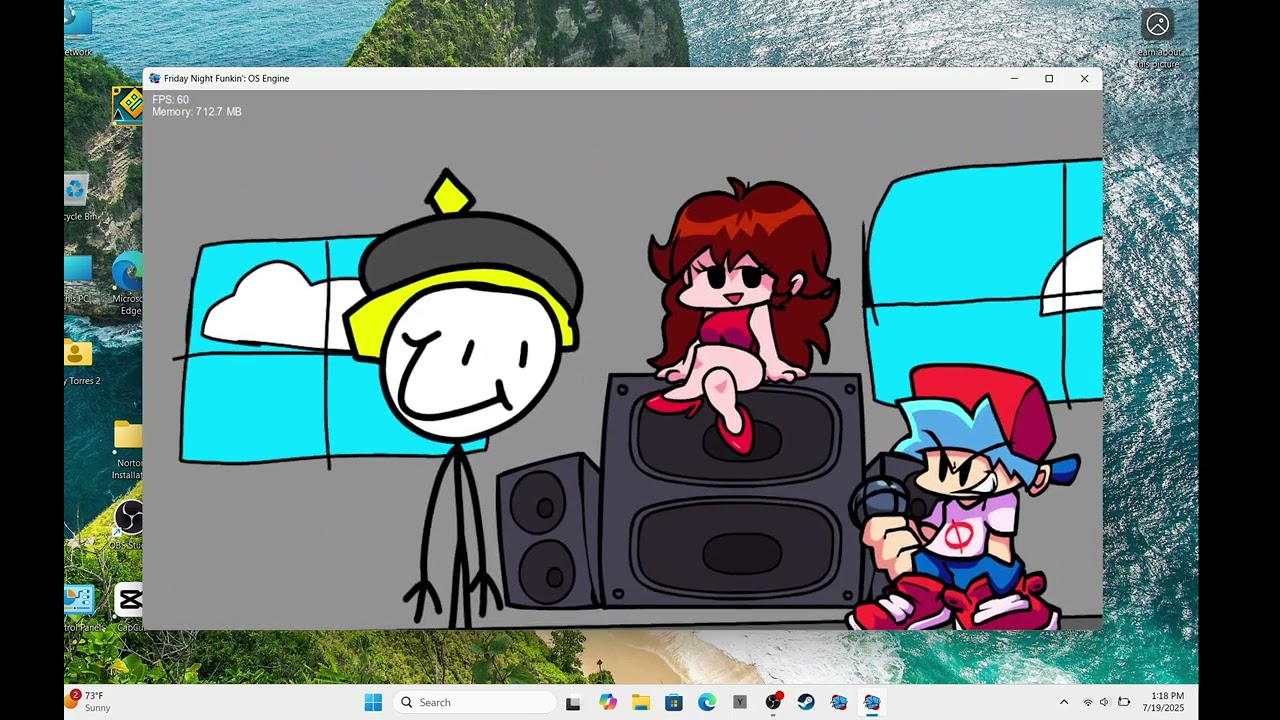Open File Explorer from the taskbar
This screenshot has height=720, width=1280.
click(641, 702)
